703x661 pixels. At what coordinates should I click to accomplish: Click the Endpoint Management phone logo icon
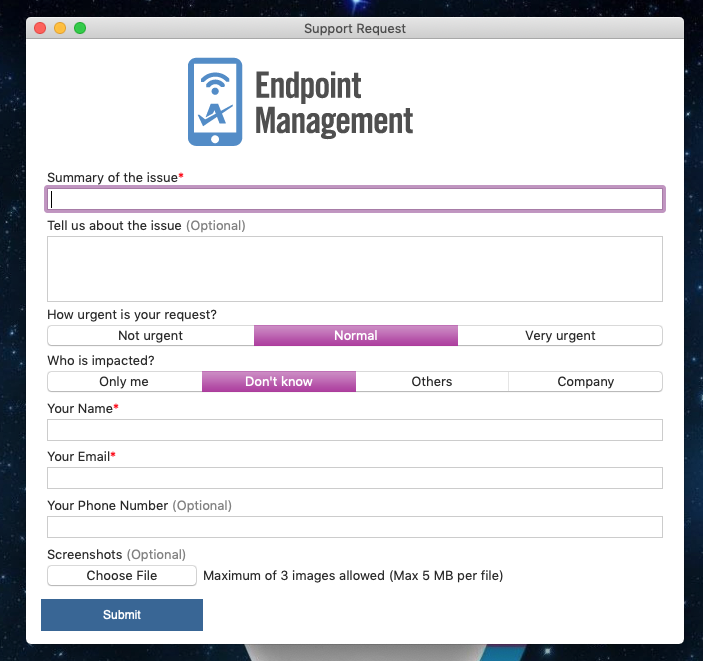coord(215,102)
